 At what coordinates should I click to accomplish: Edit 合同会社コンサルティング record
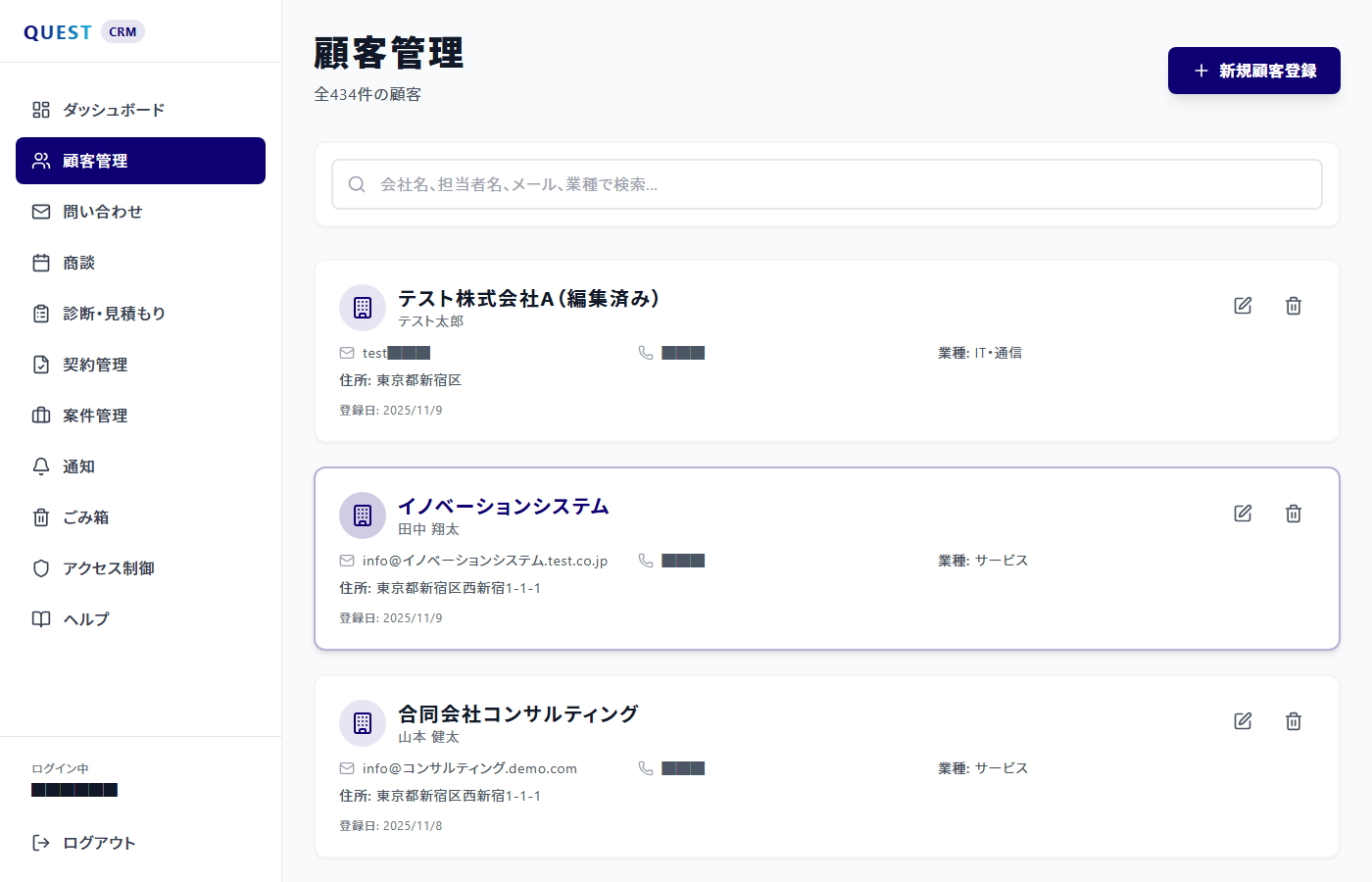(x=1242, y=720)
